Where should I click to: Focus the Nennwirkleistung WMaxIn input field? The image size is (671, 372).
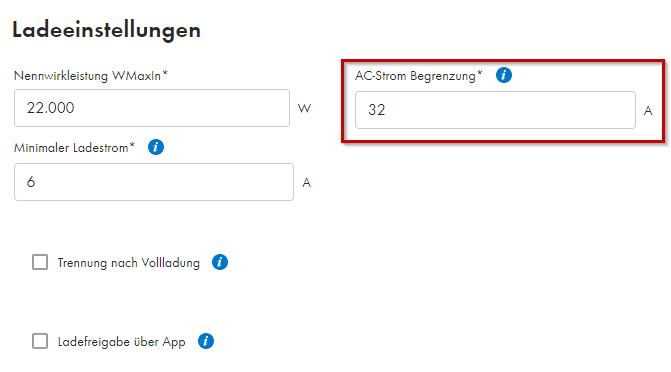[152, 108]
